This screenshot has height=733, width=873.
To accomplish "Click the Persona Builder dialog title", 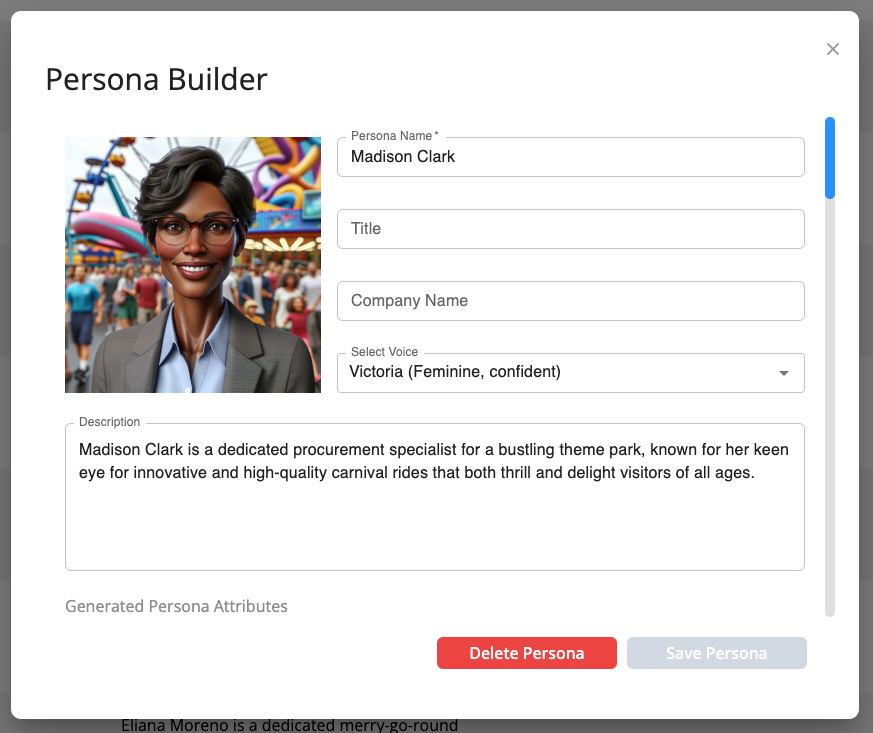I will click(x=156, y=79).
